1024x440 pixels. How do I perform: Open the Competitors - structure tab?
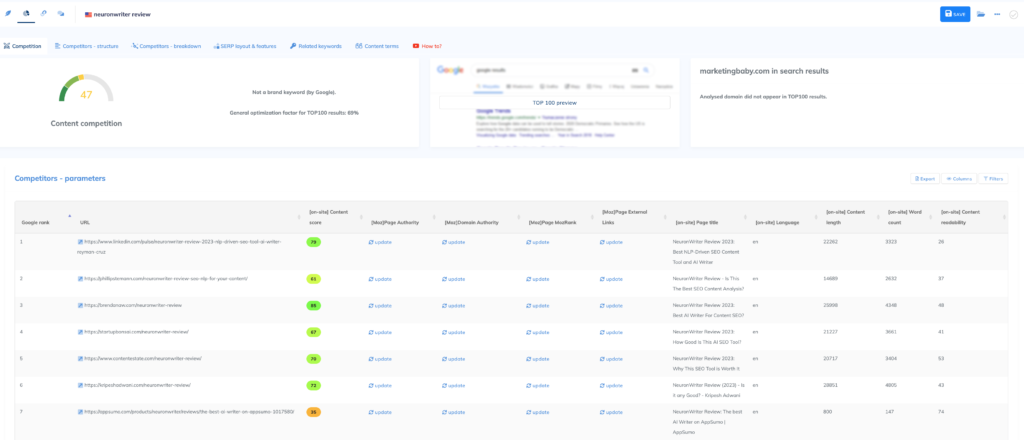pos(86,46)
